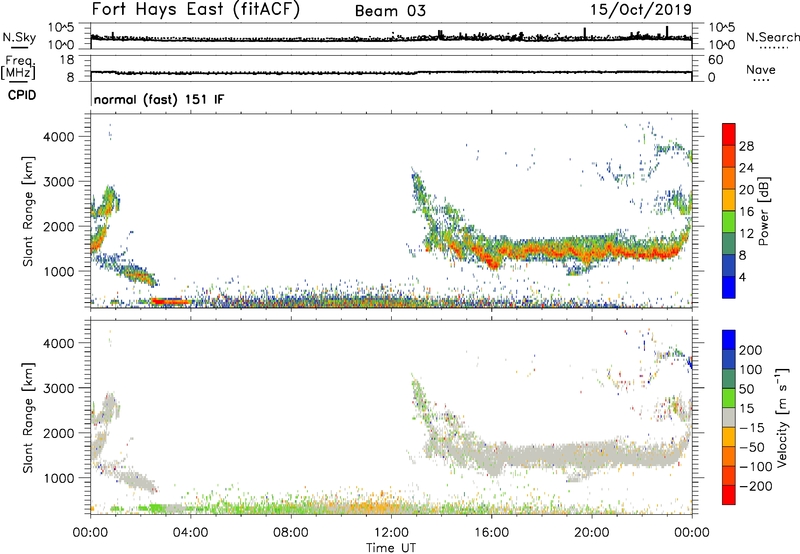
Task: Click the dark blue segment of Power color bar
Action: [x=729, y=287]
